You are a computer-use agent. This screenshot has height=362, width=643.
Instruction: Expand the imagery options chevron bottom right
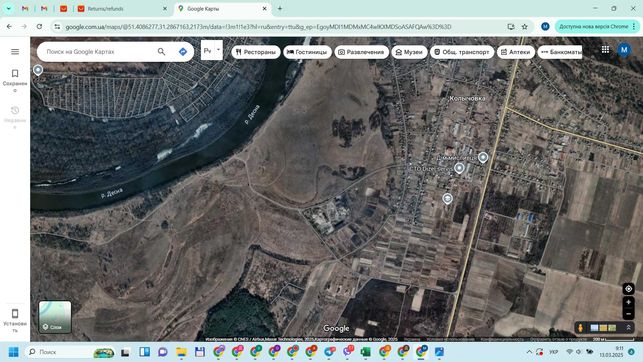628,328
